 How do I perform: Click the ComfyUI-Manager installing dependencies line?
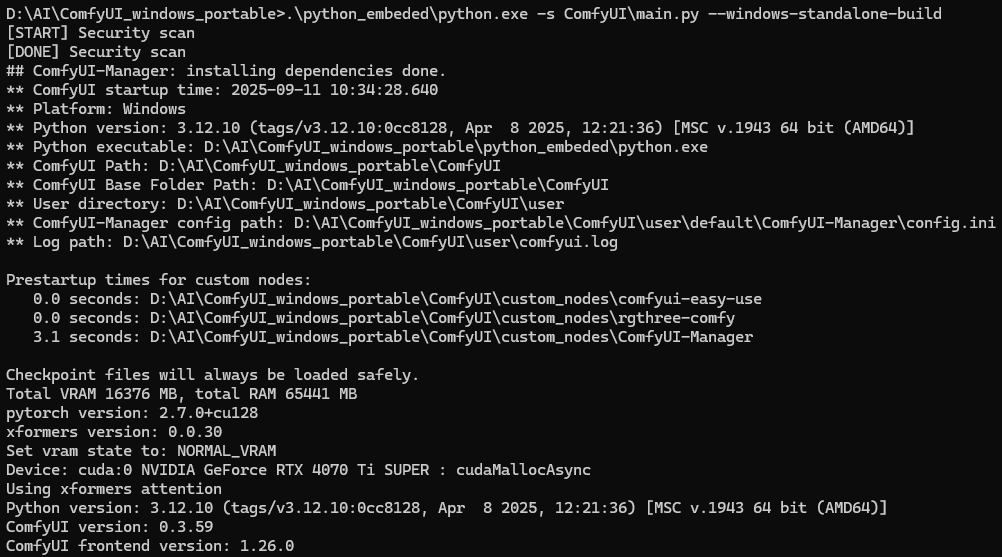click(226, 71)
